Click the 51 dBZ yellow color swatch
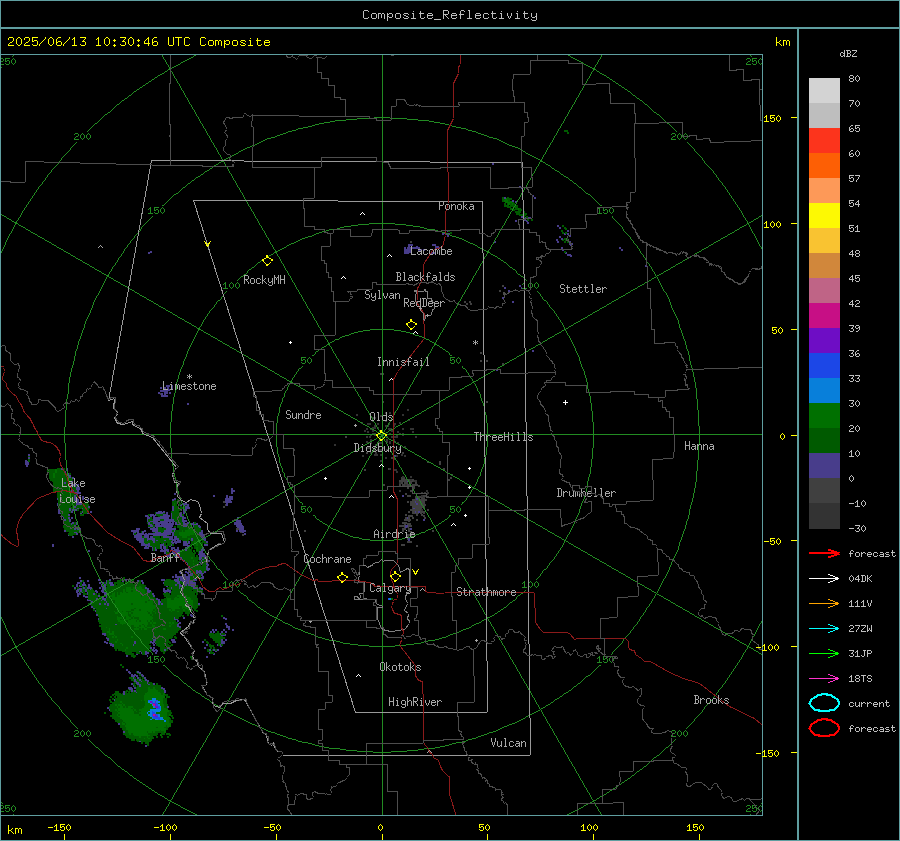The height and width of the screenshot is (841, 900). click(824, 215)
